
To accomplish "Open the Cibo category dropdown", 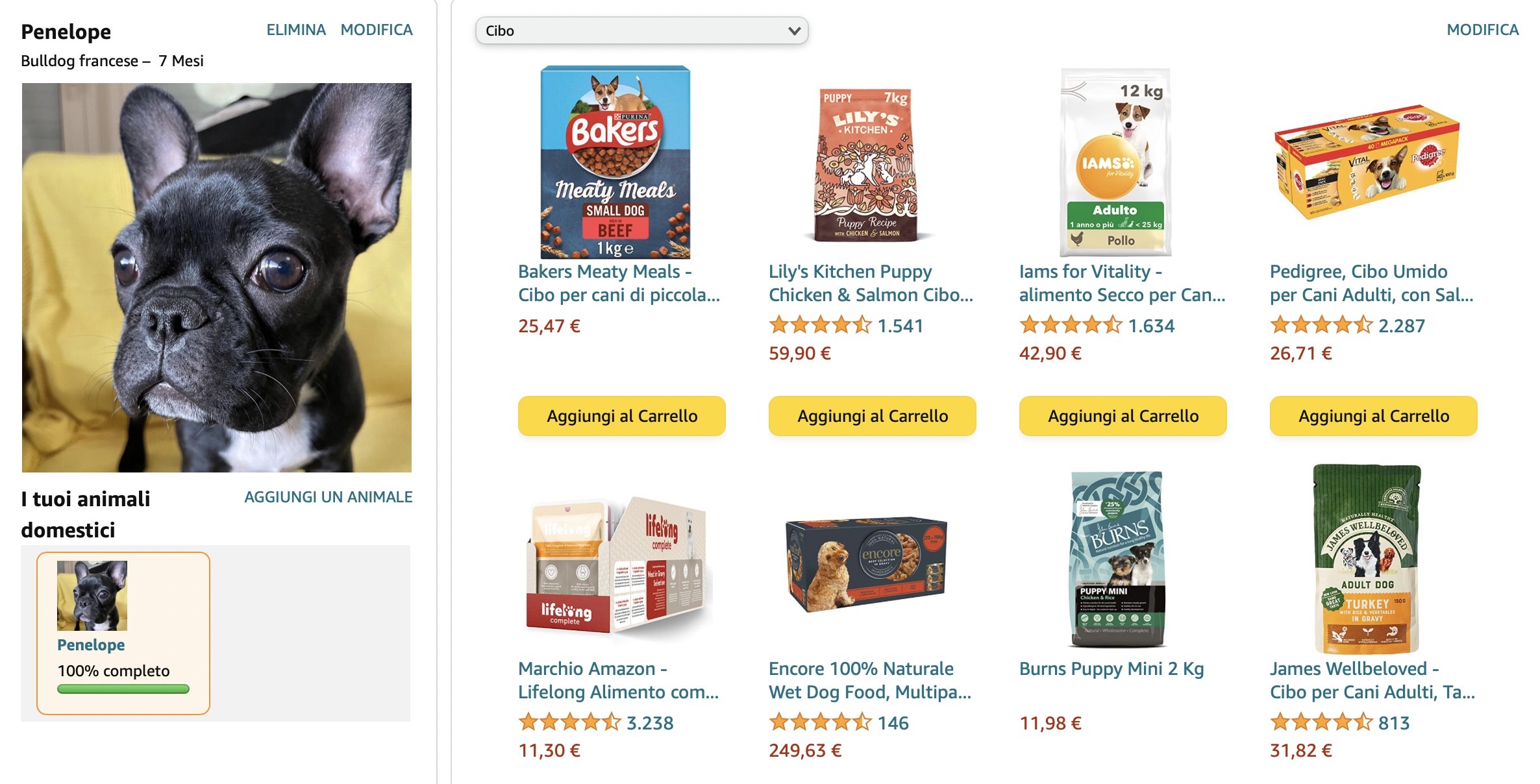I will pos(641,31).
